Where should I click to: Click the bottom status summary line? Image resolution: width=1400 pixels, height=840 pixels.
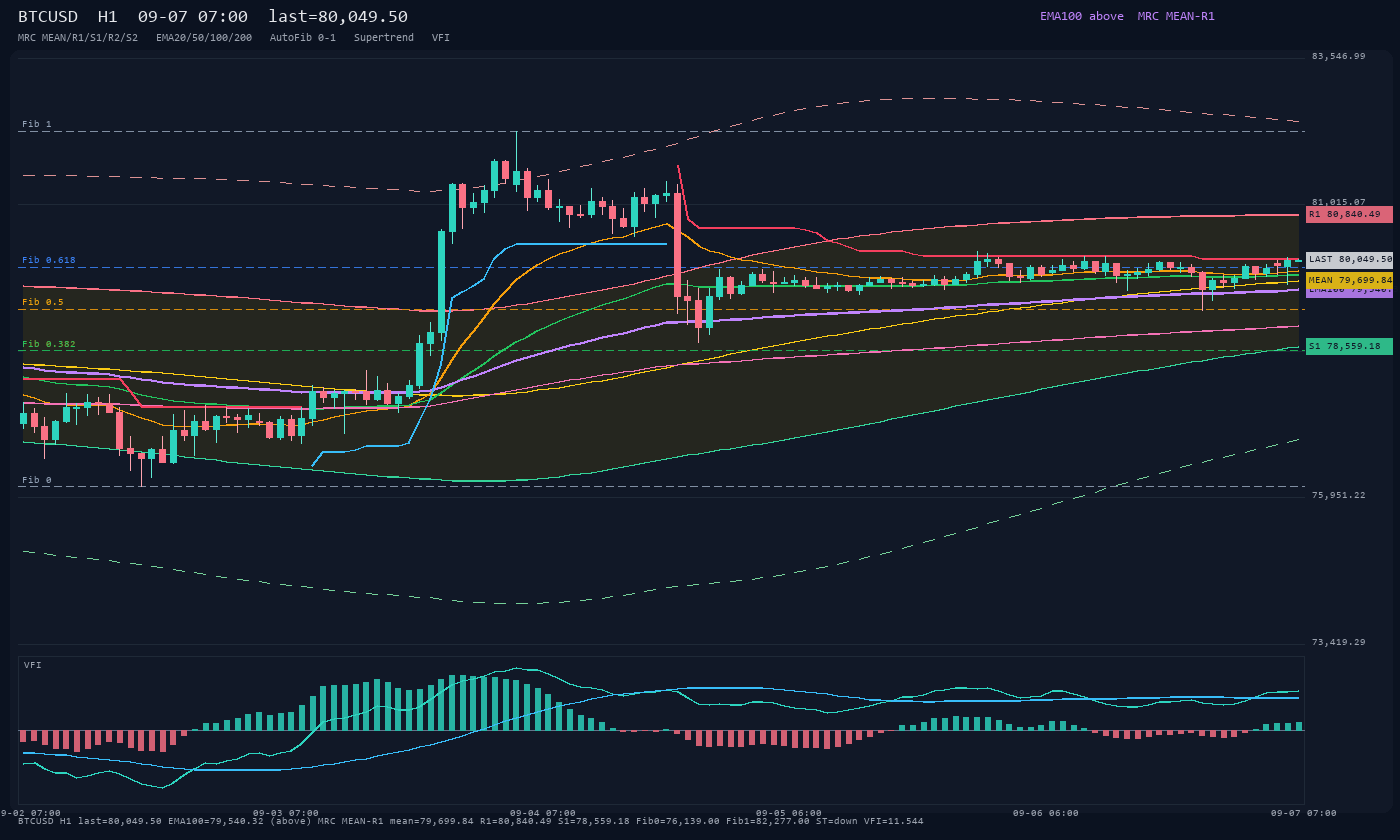pos(471,821)
